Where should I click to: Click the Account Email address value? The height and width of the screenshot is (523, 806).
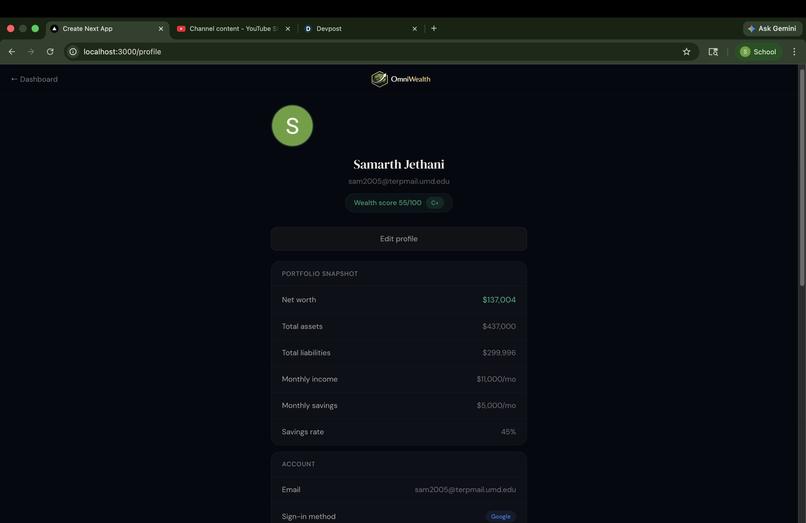point(465,490)
